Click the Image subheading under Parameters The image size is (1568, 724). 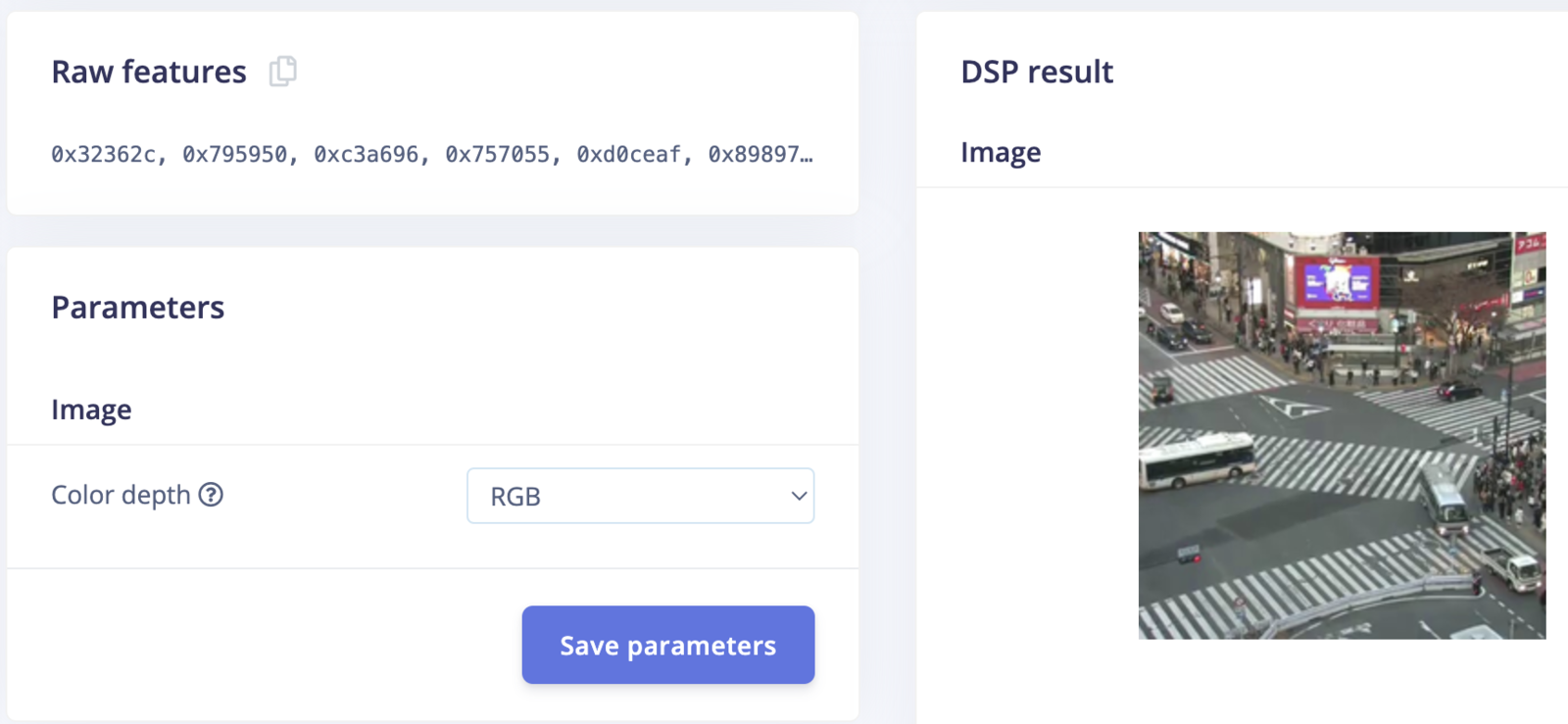[x=91, y=410]
